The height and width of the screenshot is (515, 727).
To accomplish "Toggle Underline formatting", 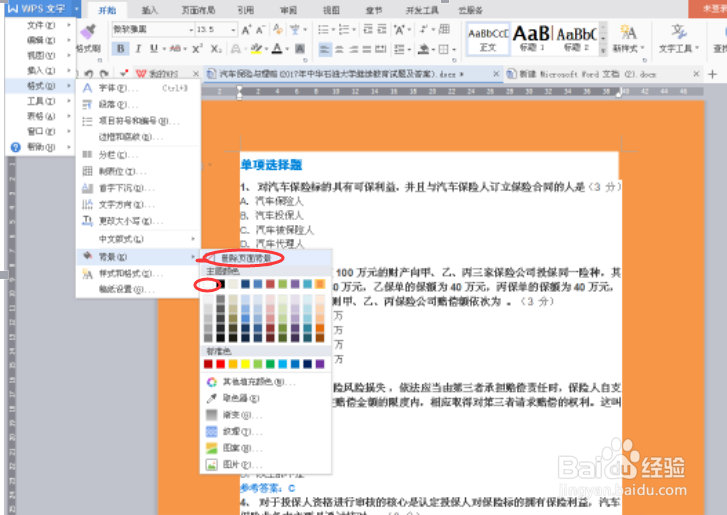I will [x=153, y=49].
